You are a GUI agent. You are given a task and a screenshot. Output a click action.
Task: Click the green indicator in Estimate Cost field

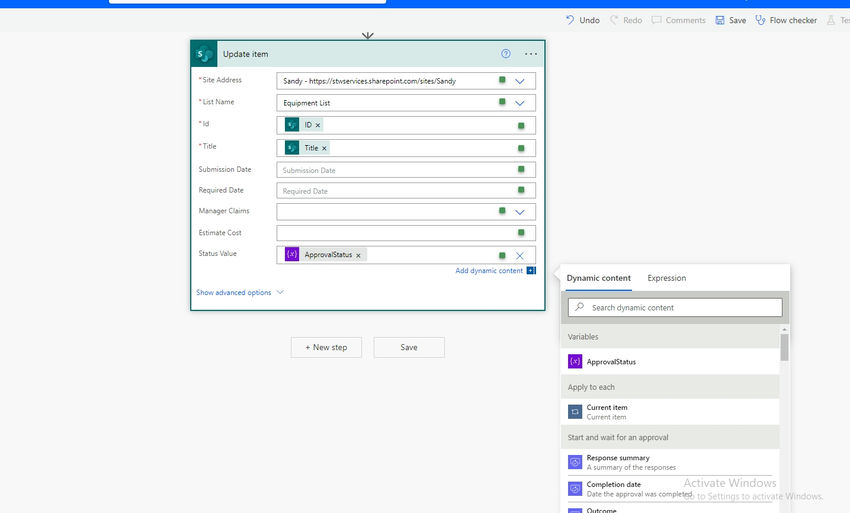pyautogui.click(x=521, y=233)
